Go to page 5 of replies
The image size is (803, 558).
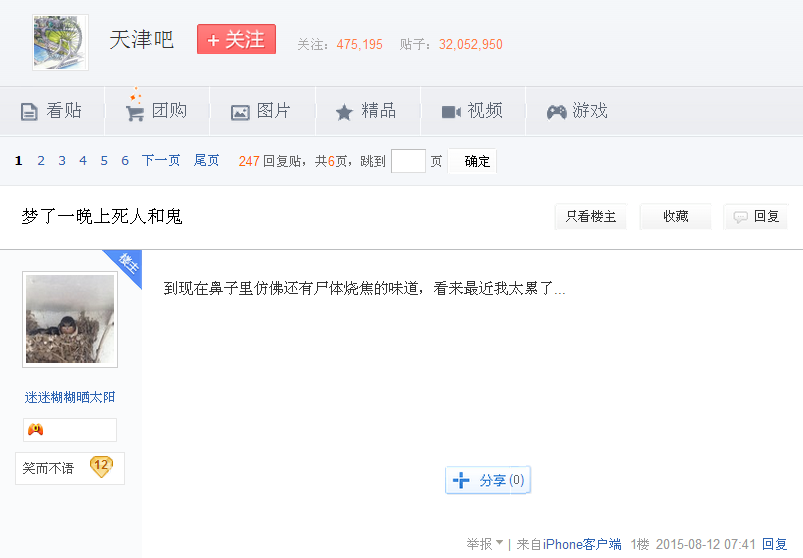[104, 161]
